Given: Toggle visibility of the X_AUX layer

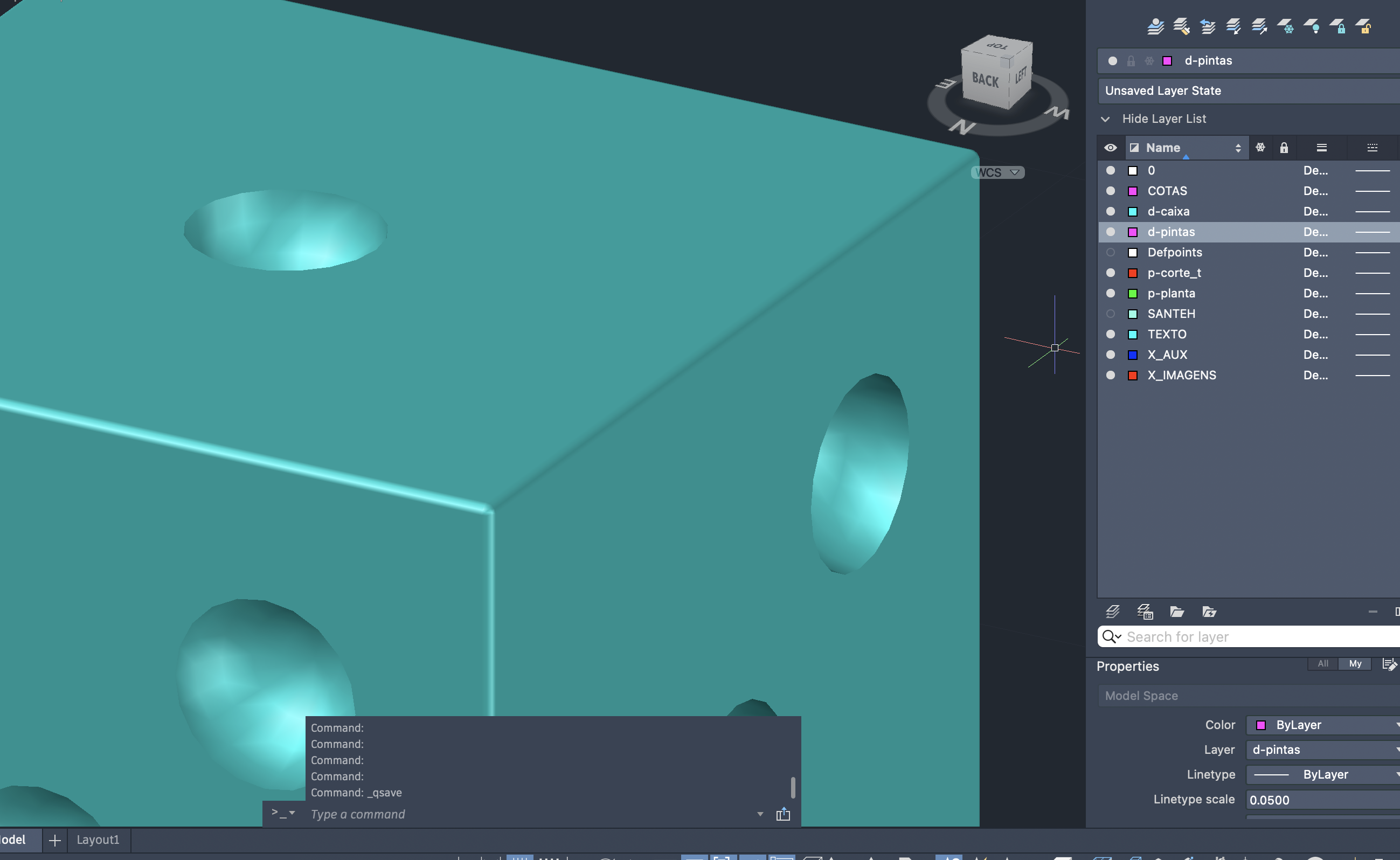Looking at the screenshot, I should coord(1110,355).
